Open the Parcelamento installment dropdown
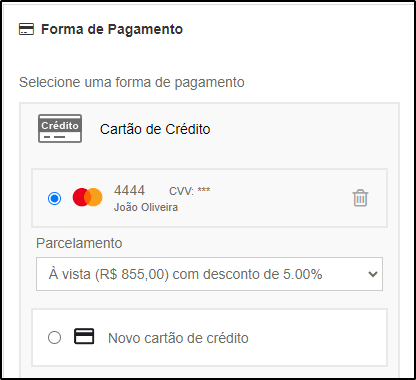Screen dimensions: 416x380 pyautogui.click(x=209, y=274)
